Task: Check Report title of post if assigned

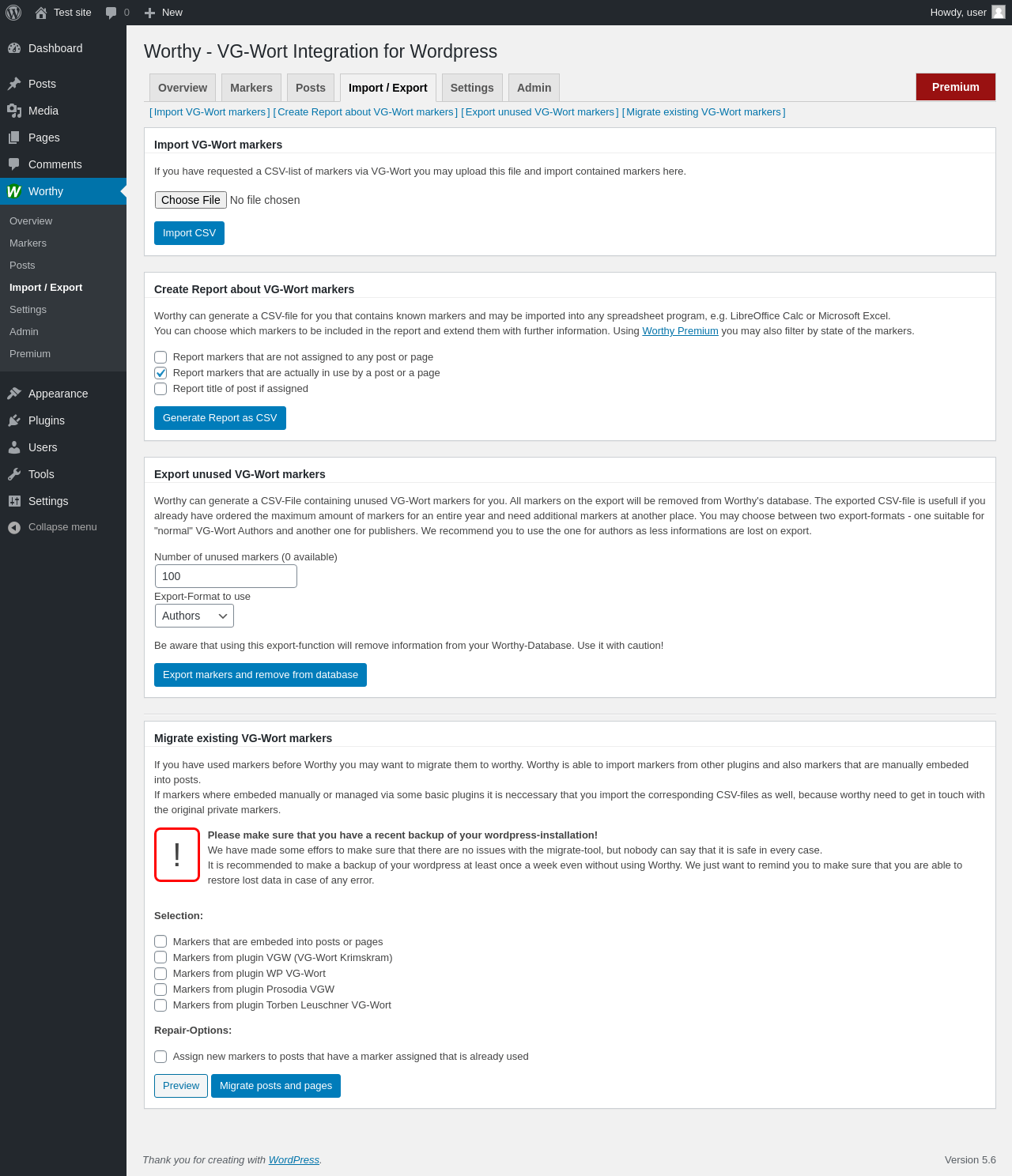Action: pyautogui.click(x=160, y=389)
